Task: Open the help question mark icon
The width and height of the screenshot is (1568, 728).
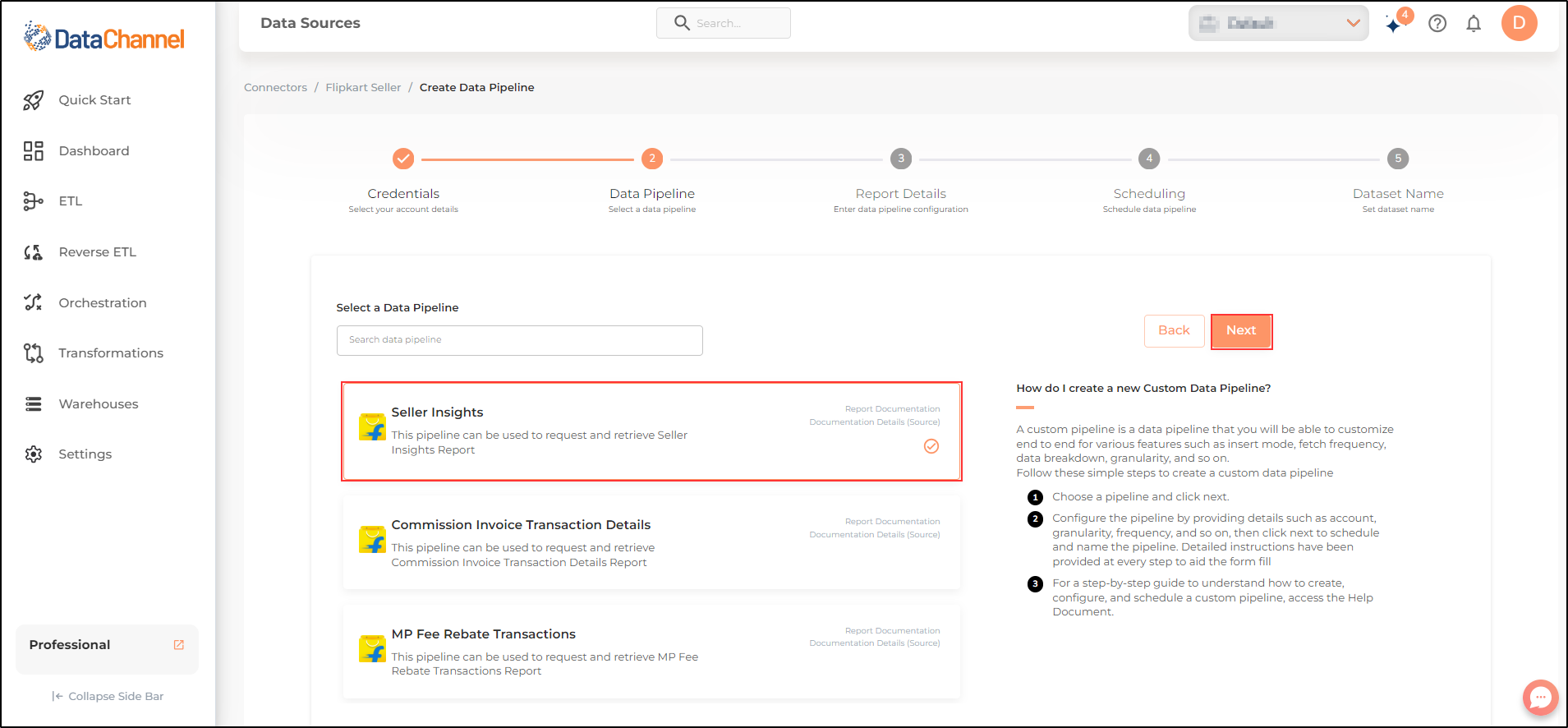Action: (x=1437, y=24)
